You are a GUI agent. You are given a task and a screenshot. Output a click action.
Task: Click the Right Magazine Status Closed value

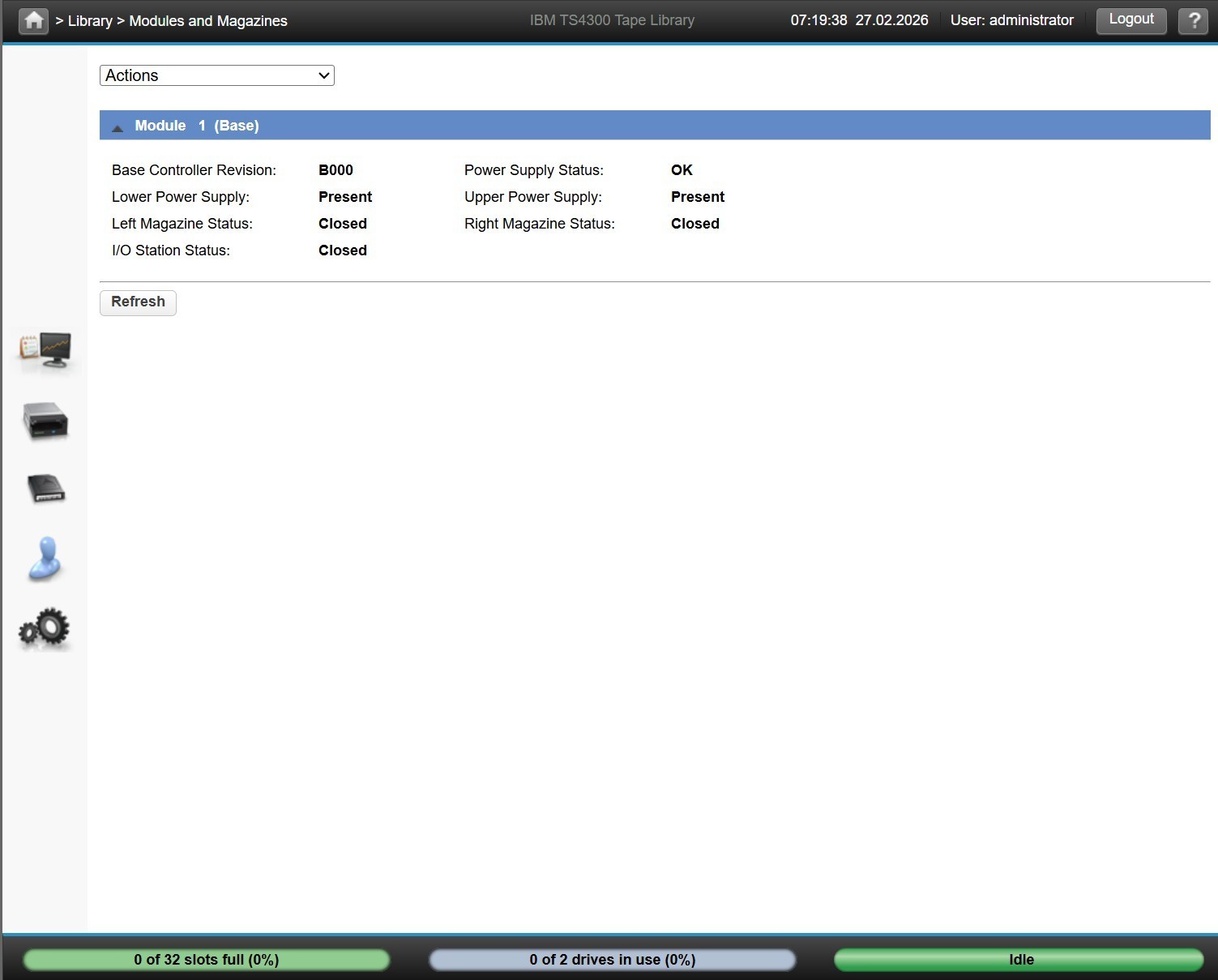click(x=695, y=224)
